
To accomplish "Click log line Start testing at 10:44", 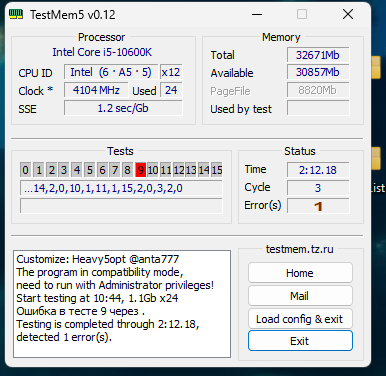I will pyautogui.click(x=97, y=298).
